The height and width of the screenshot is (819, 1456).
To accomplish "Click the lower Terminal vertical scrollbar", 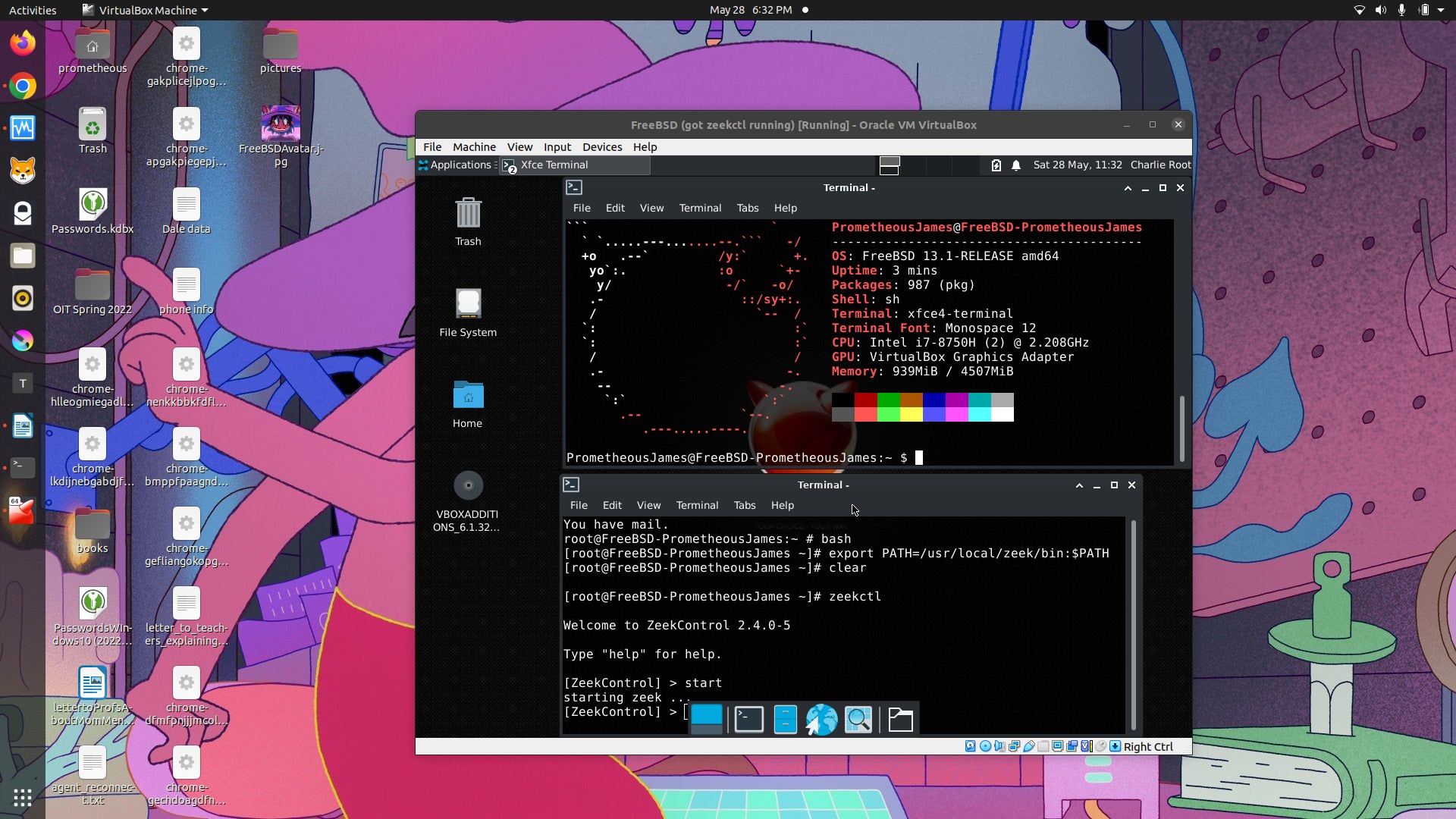I will (x=1133, y=625).
